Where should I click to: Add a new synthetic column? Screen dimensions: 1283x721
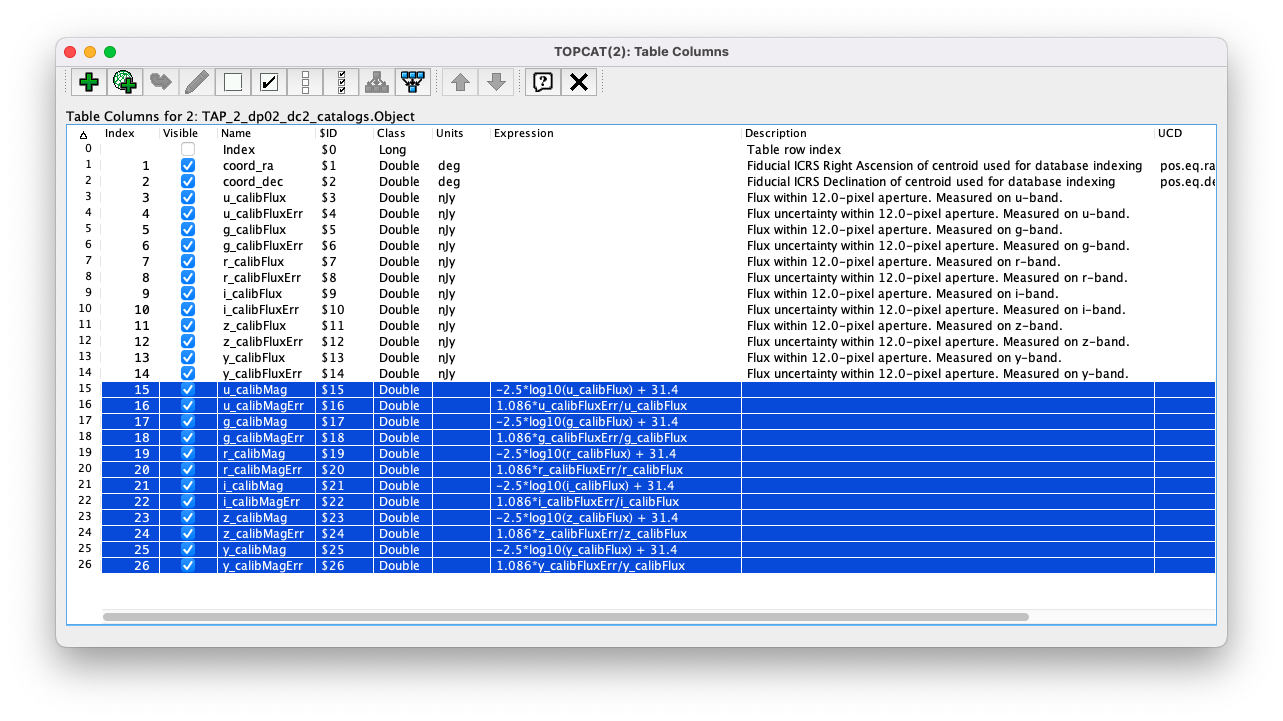pyautogui.click(x=88, y=82)
